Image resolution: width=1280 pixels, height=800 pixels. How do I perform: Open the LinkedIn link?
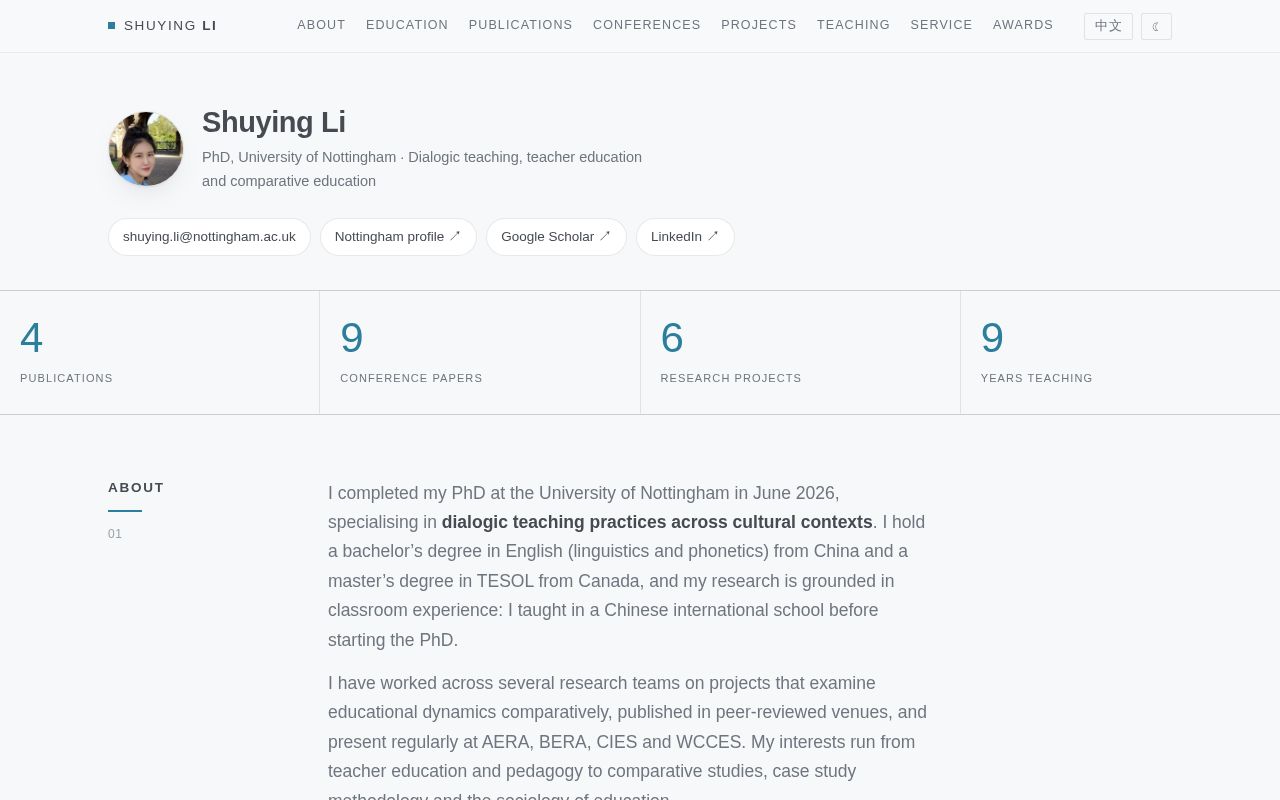pos(685,237)
